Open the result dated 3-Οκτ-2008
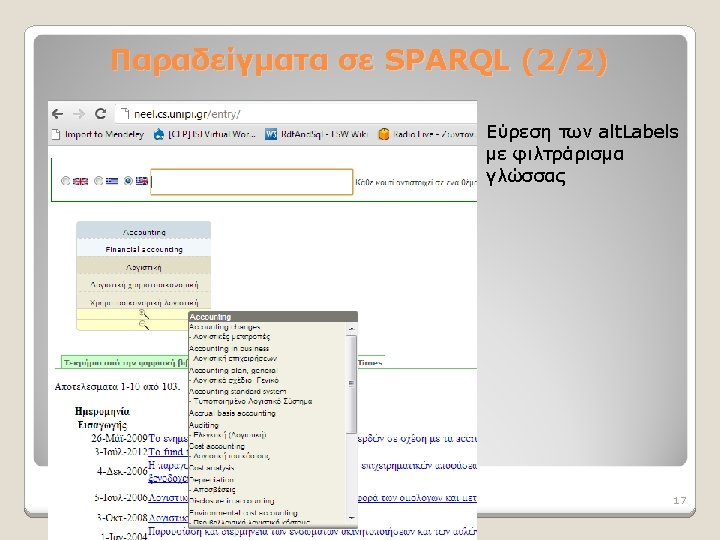 (x=168, y=518)
